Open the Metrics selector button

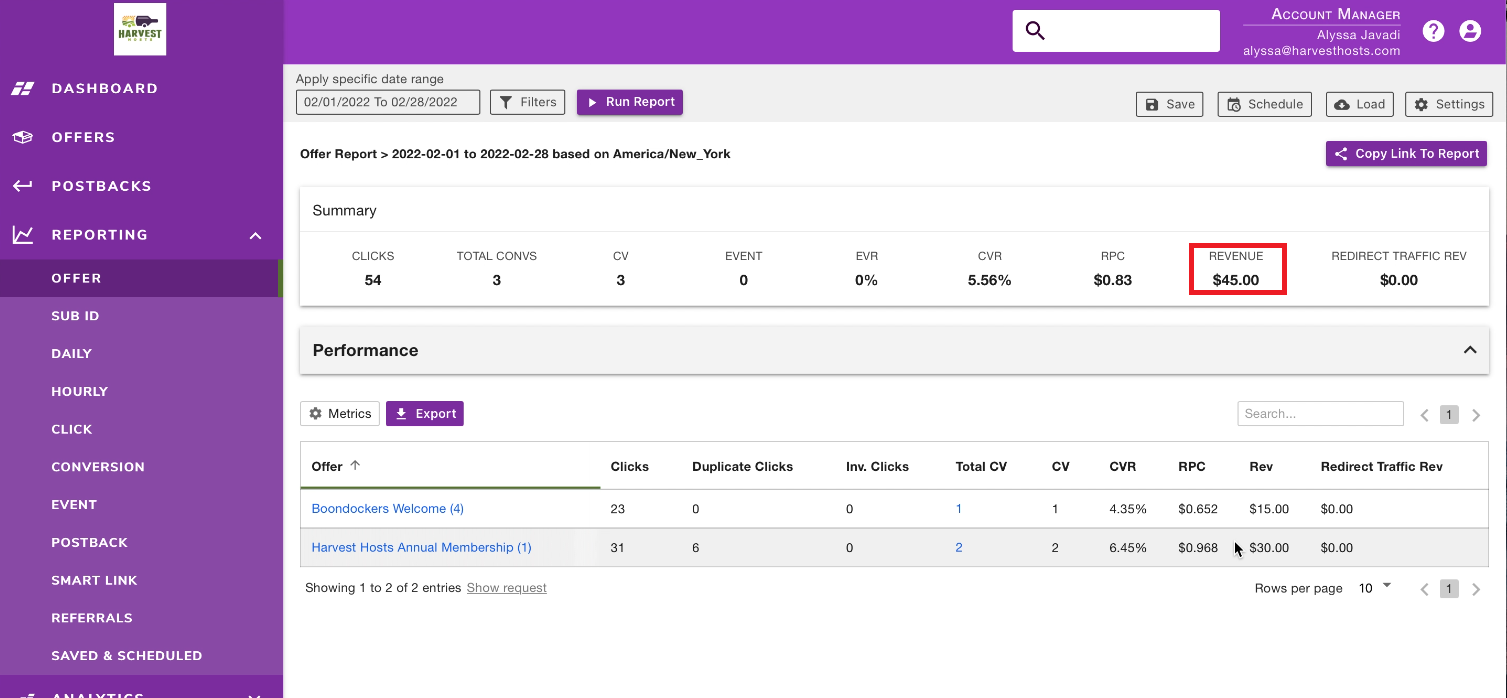point(340,414)
